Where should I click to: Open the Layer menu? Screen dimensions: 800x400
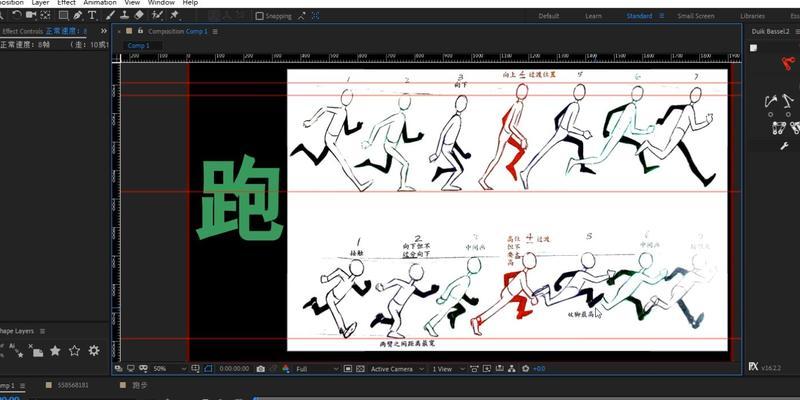coord(40,3)
